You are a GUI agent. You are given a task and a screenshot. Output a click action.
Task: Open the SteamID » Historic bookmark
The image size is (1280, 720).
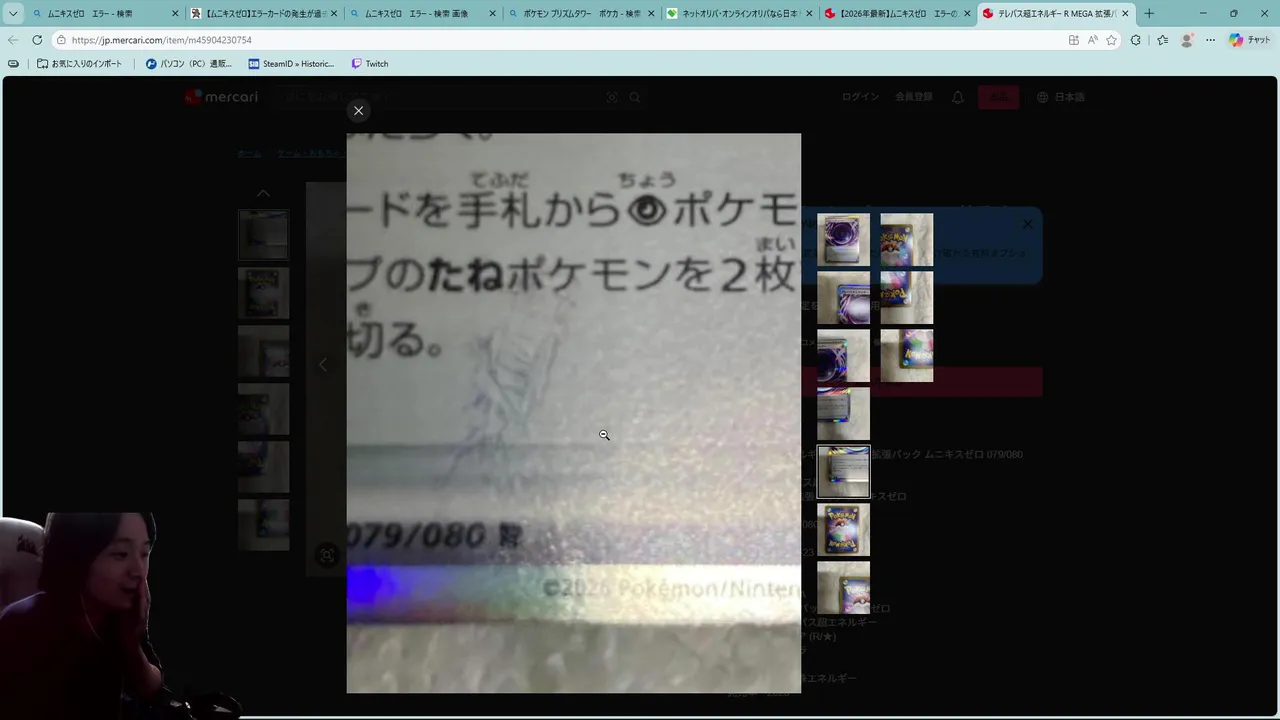tap(291, 64)
